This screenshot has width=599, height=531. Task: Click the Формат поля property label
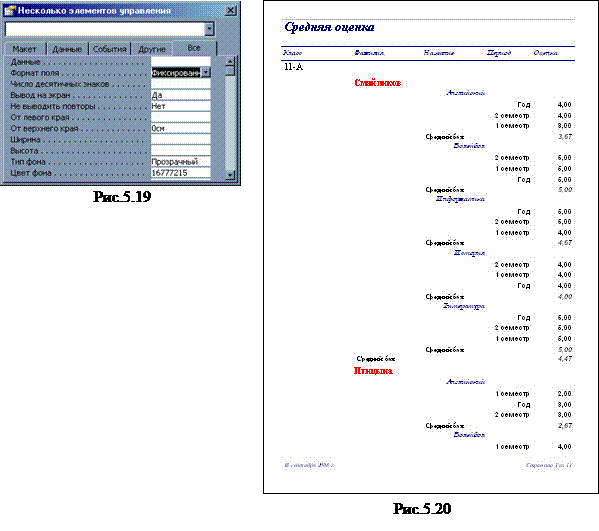coord(35,73)
